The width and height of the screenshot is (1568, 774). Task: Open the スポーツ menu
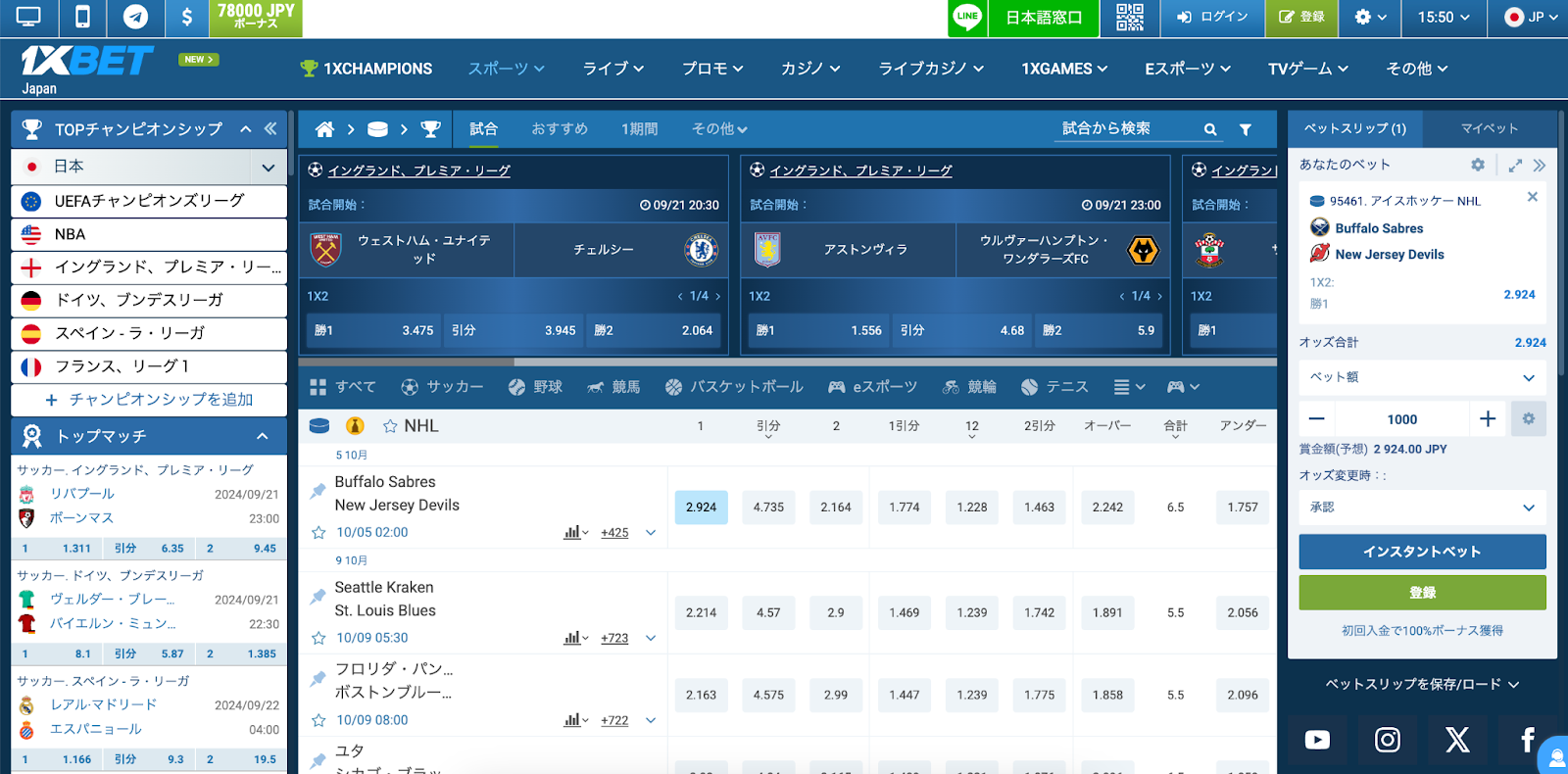(506, 69)
